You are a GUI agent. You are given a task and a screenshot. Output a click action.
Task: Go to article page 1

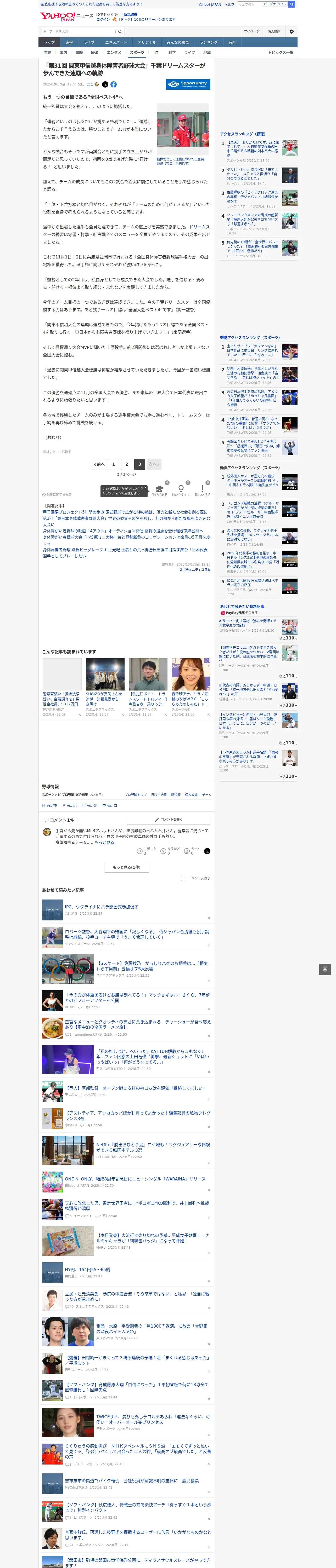click(x=113, y=464)
